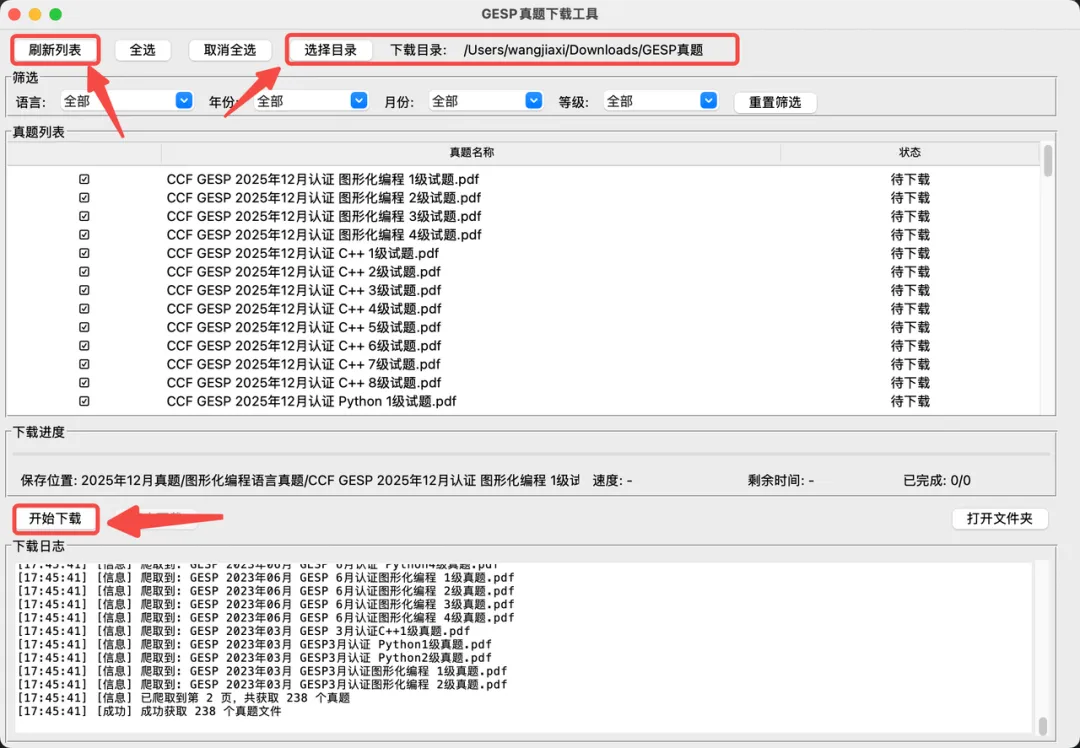
Task: Click the yellow macOS minimize window button
Action: [35, 14]
